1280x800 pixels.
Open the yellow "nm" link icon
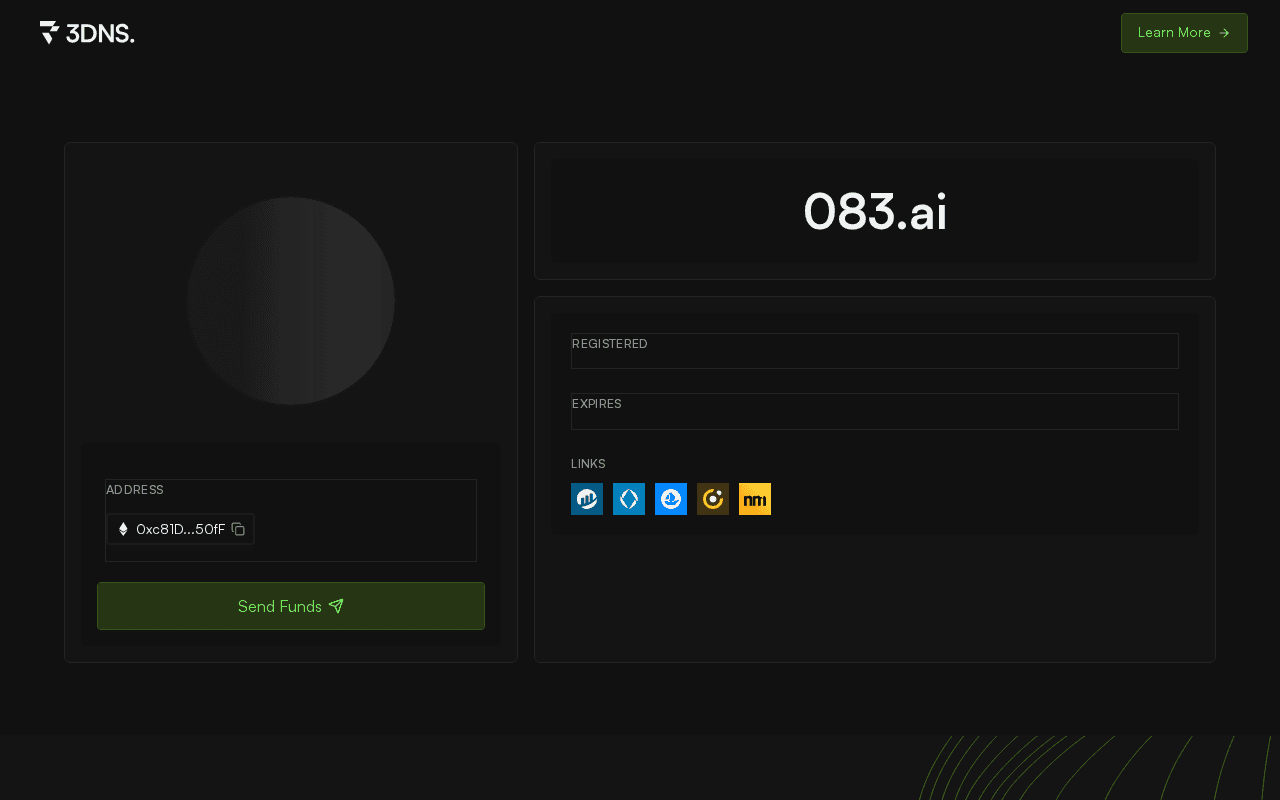click(755, 499)
